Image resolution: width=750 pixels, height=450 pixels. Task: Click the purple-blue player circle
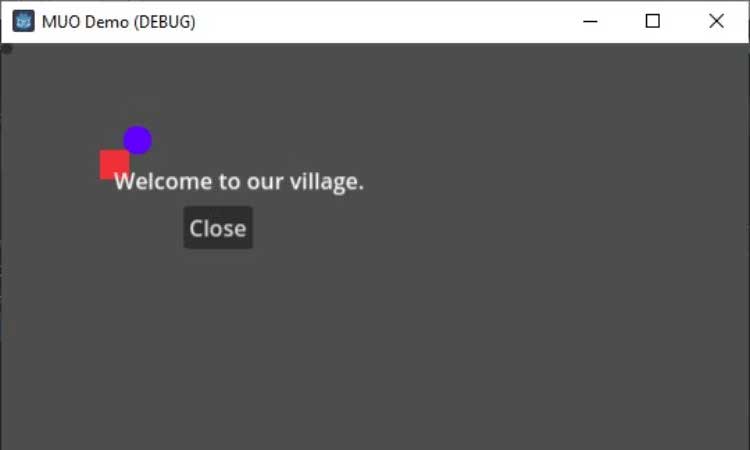tap(138, 140)
